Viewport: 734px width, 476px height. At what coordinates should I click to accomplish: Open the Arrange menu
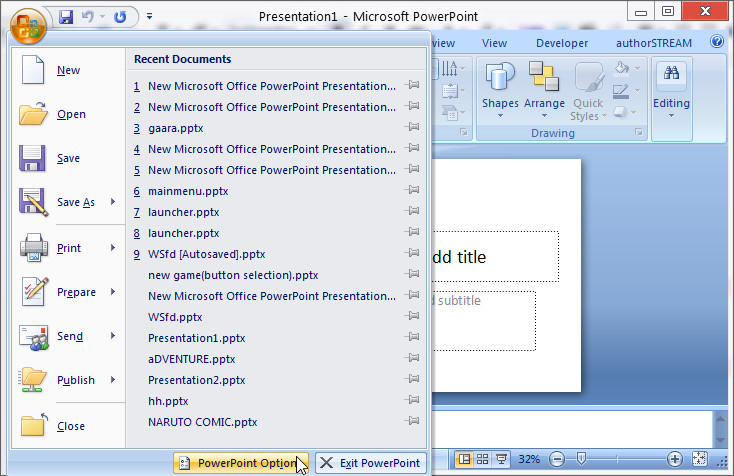point(544,90)
